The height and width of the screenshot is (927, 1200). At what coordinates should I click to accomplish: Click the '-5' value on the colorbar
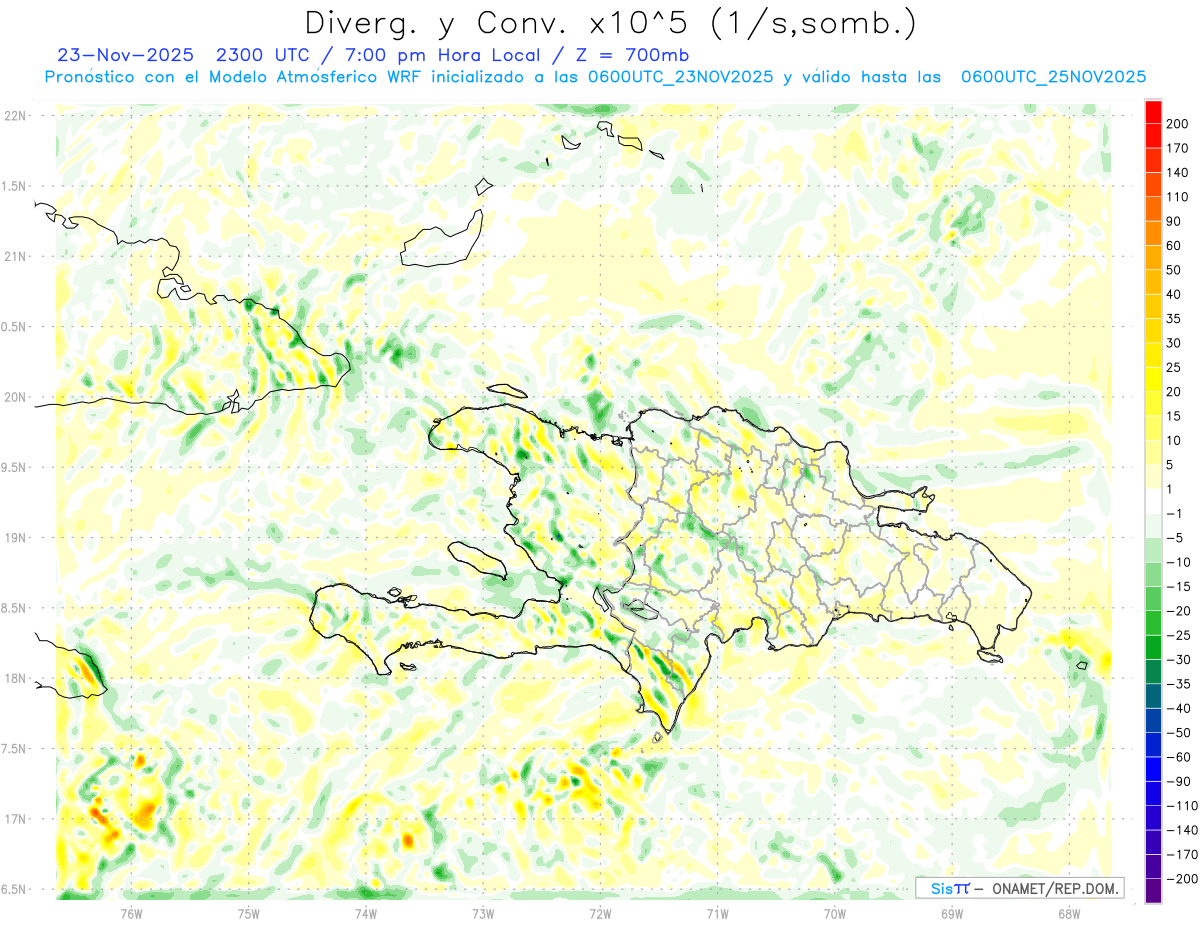coord(1175,538)
